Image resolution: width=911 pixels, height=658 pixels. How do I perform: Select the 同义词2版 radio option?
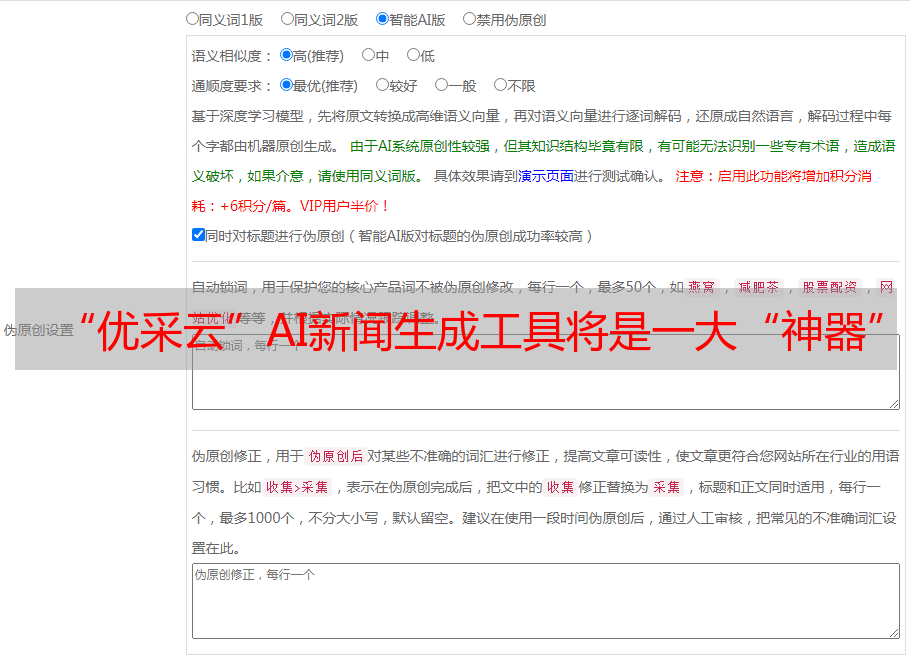(287, 19)
